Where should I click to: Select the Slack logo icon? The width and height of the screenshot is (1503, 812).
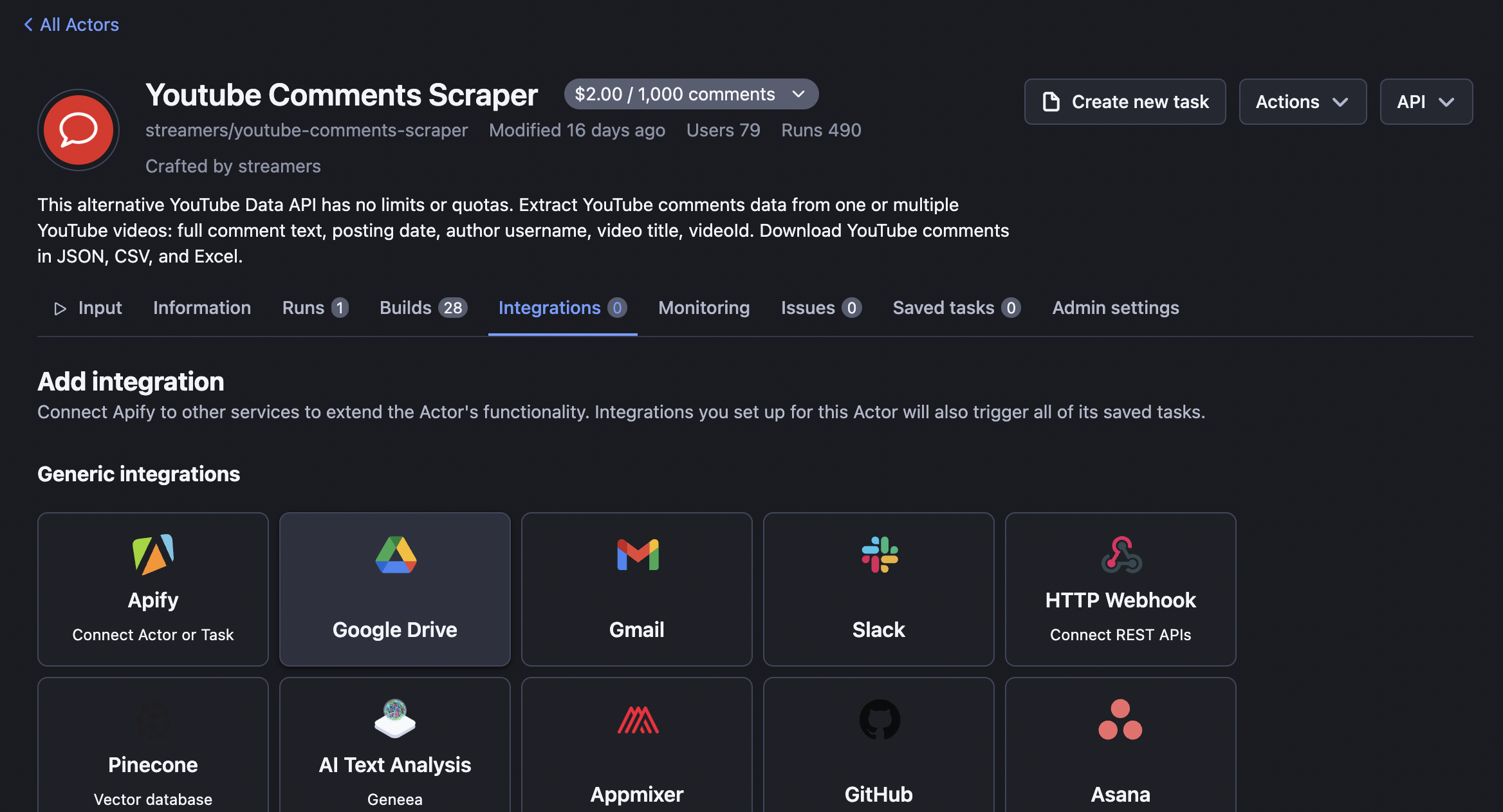coord(879,555)
